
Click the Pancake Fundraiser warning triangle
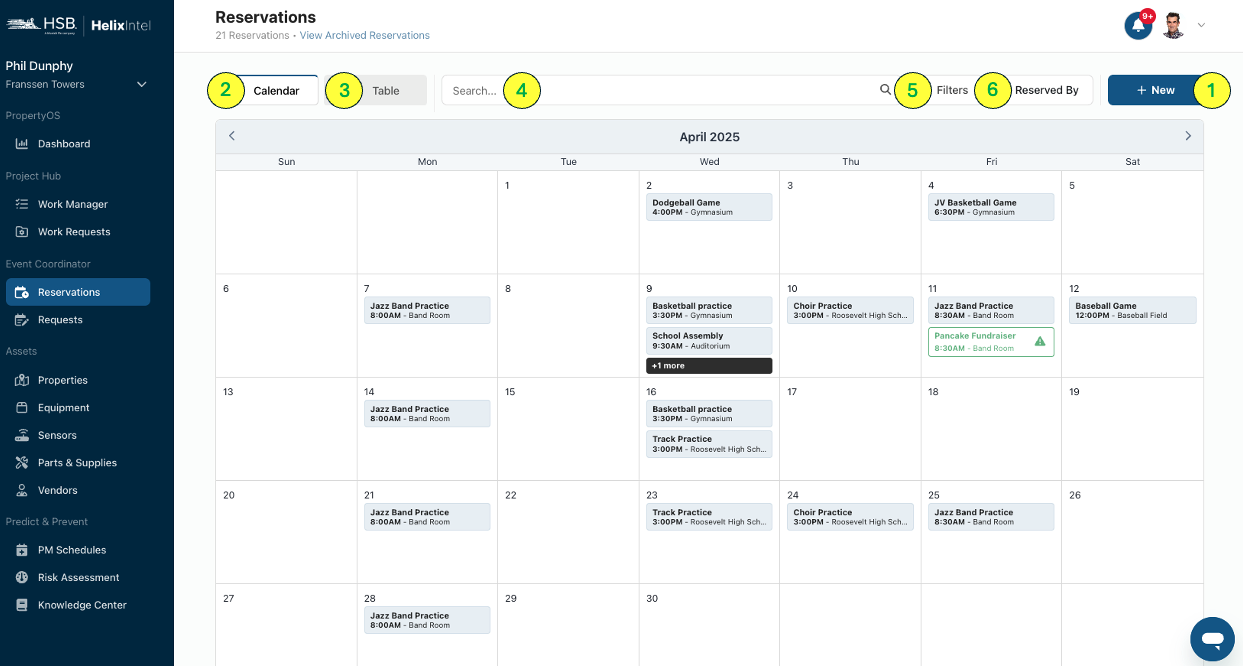[x=1040, y=341]
